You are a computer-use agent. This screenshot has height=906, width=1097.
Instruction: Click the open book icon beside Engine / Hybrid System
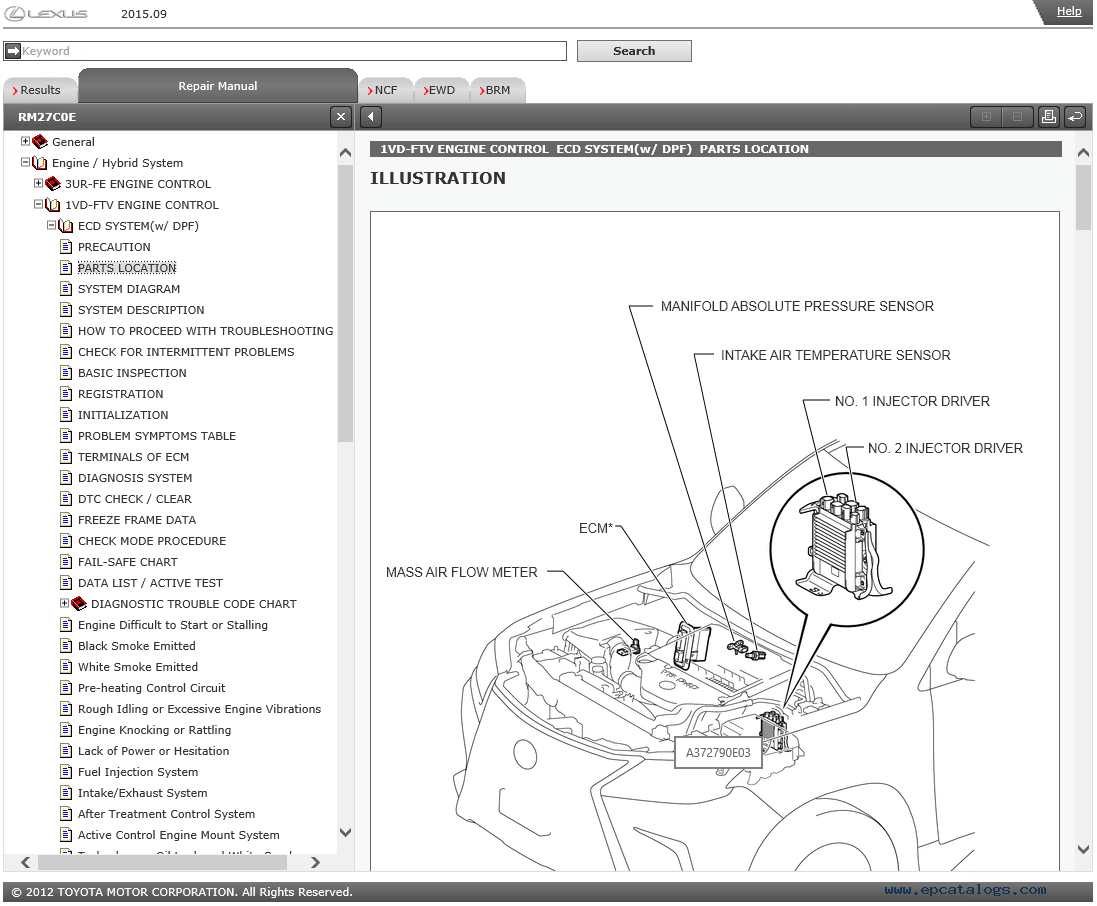[x=40, y=163]
